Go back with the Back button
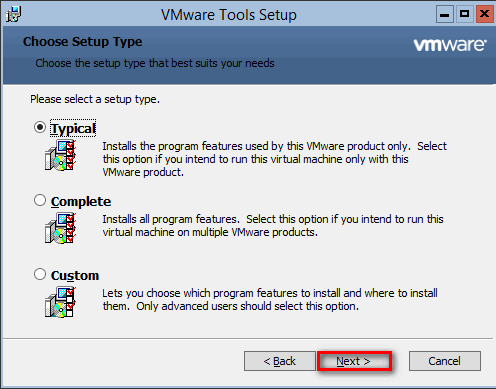496x389 pixels. (280, 361)
